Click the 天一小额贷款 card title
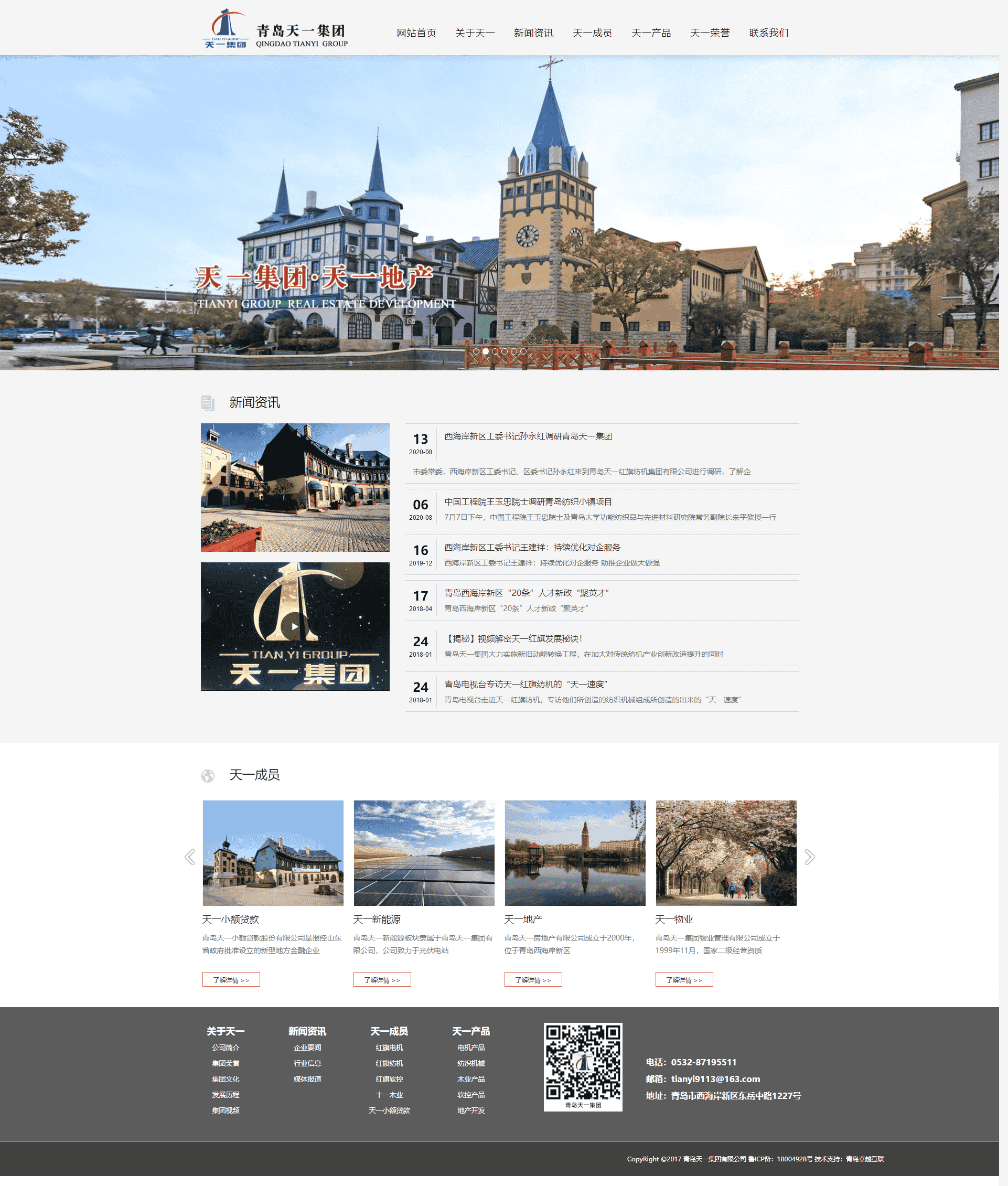 [x=230, y=920]
